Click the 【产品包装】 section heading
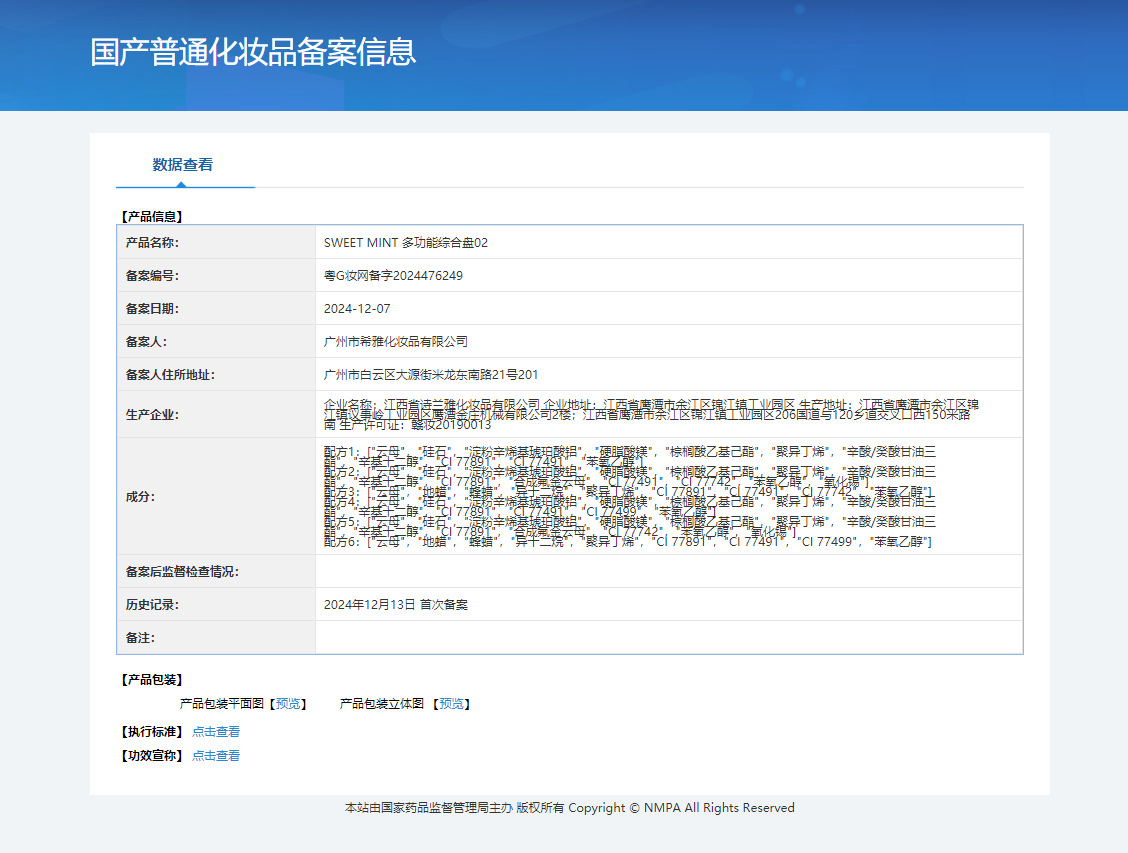Screen dimensions: 1128x853 [x=152, y=680]
